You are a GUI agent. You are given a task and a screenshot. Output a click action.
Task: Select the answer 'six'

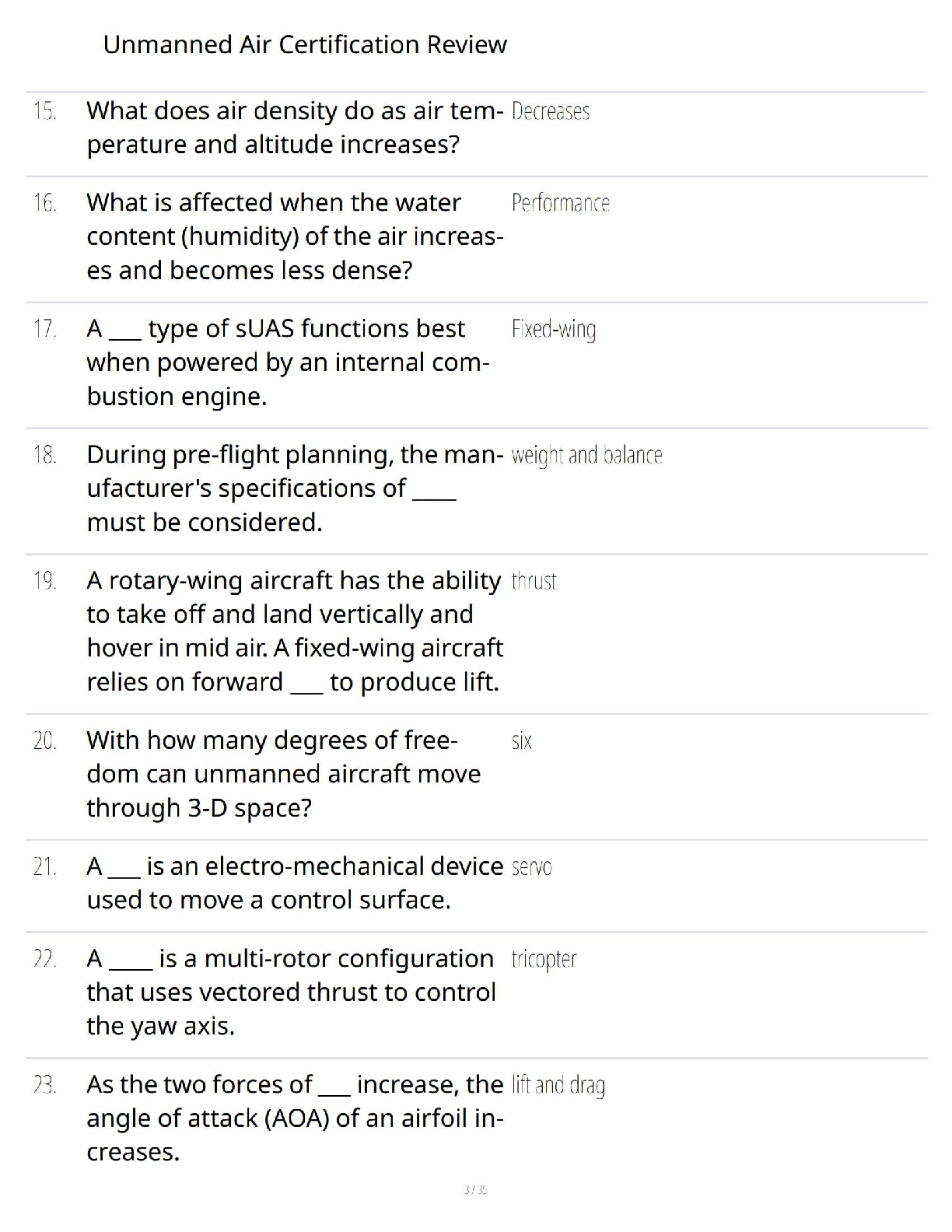(522, 740)
